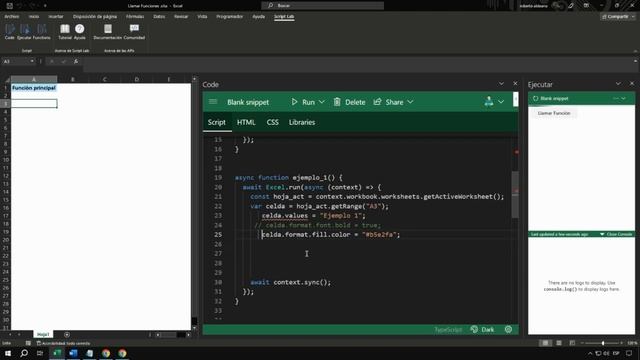Open the Code pane options chevron
The height and width of the screenshot is (360, 640).
tap(501, 84)
